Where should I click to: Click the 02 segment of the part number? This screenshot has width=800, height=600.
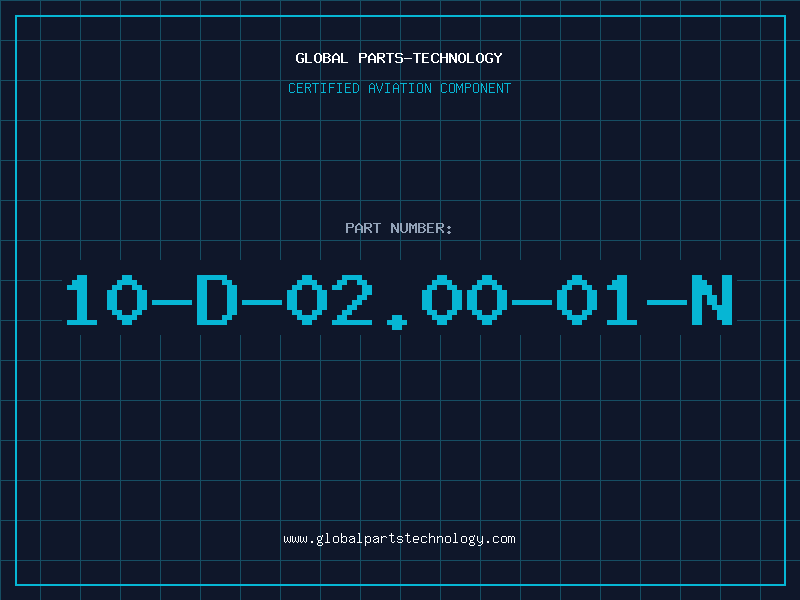click(x=330, y=300)
